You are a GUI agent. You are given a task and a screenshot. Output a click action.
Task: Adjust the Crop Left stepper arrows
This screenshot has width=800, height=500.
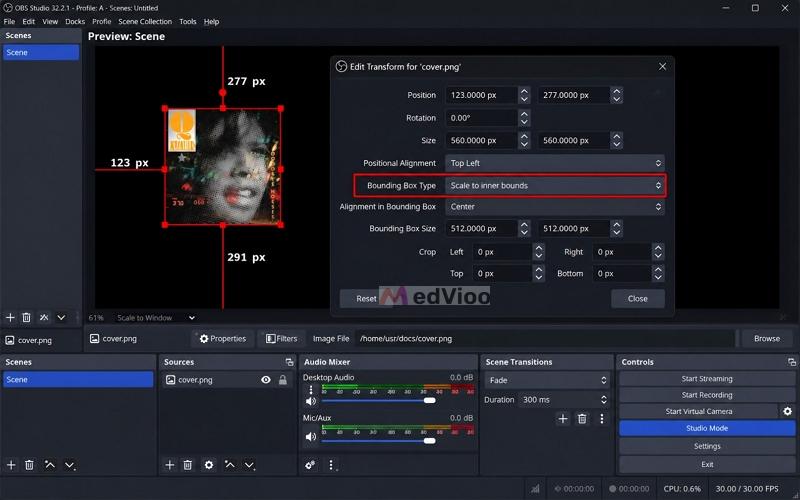point(539,252)
